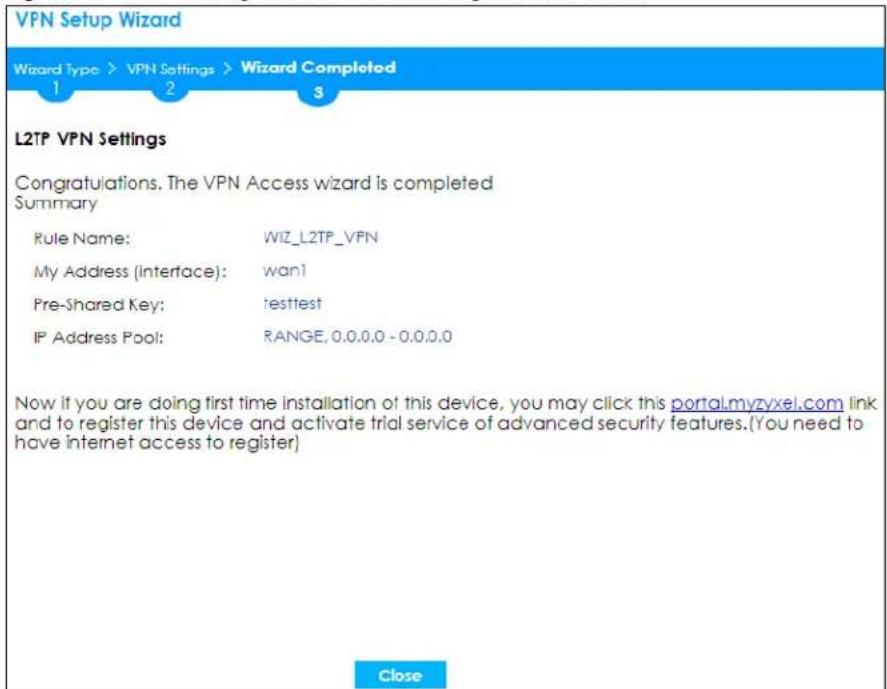
Task: Click the Summary text
Action: [x=56, y=203]
